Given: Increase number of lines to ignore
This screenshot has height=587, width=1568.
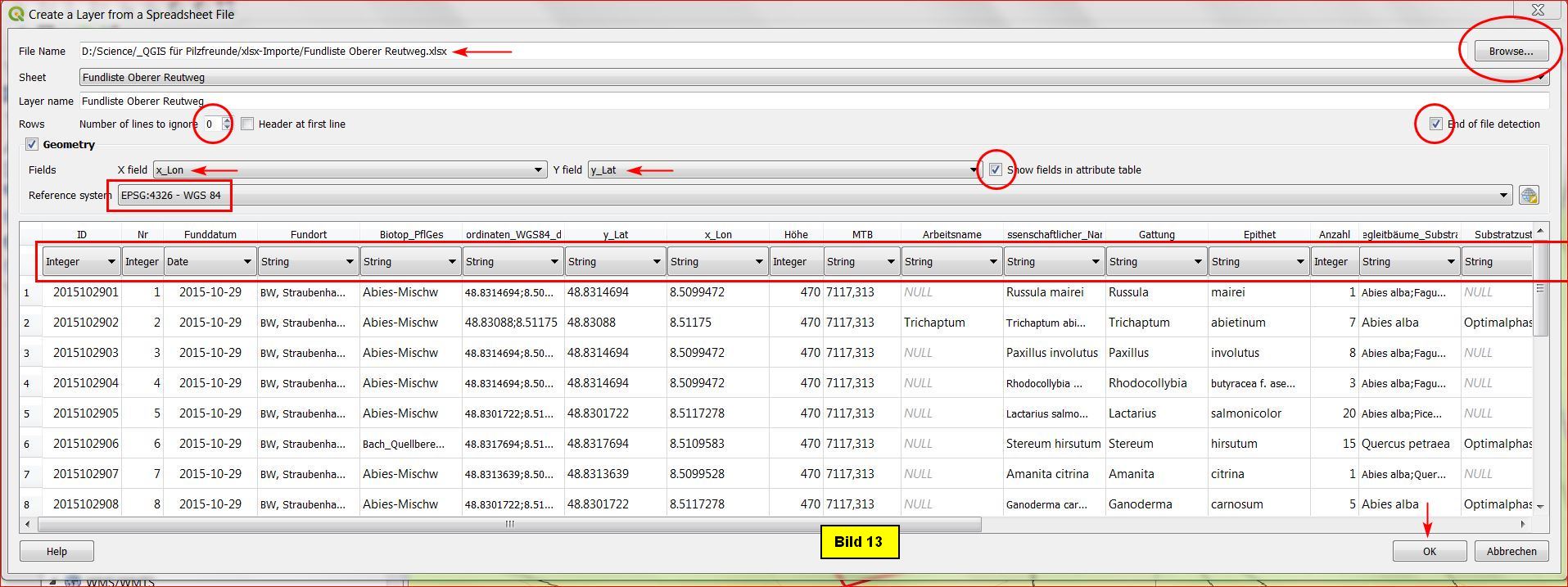Looking at the screenshot, I should [x=227, y=121].
